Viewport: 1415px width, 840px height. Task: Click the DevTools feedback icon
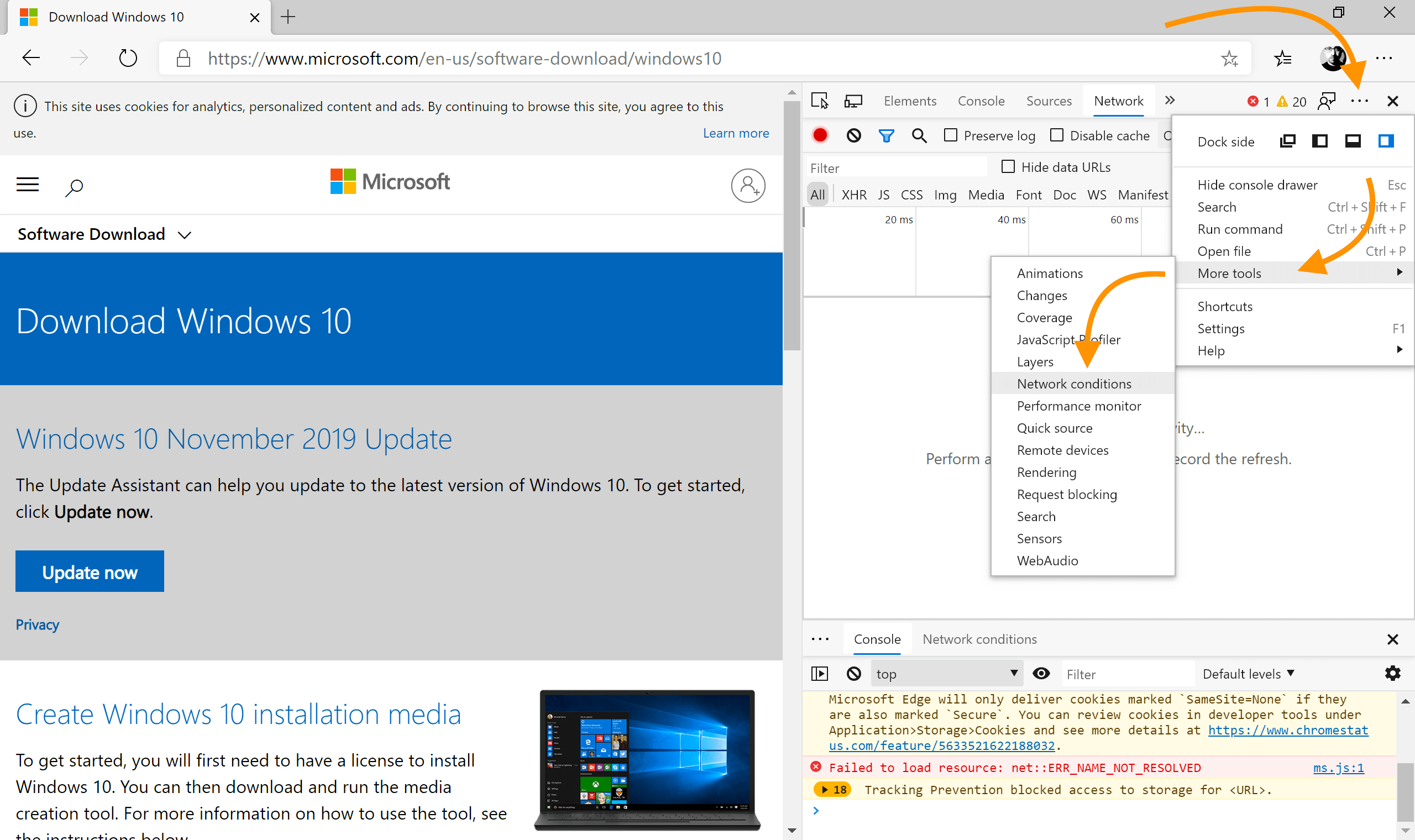click(x=1327, y=101)
